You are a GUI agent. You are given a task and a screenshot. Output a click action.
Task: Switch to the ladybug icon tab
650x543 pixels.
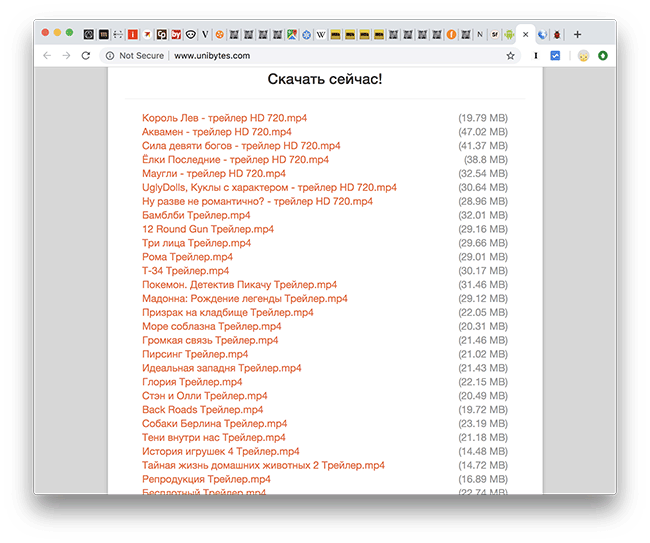(x=557, y=34)
